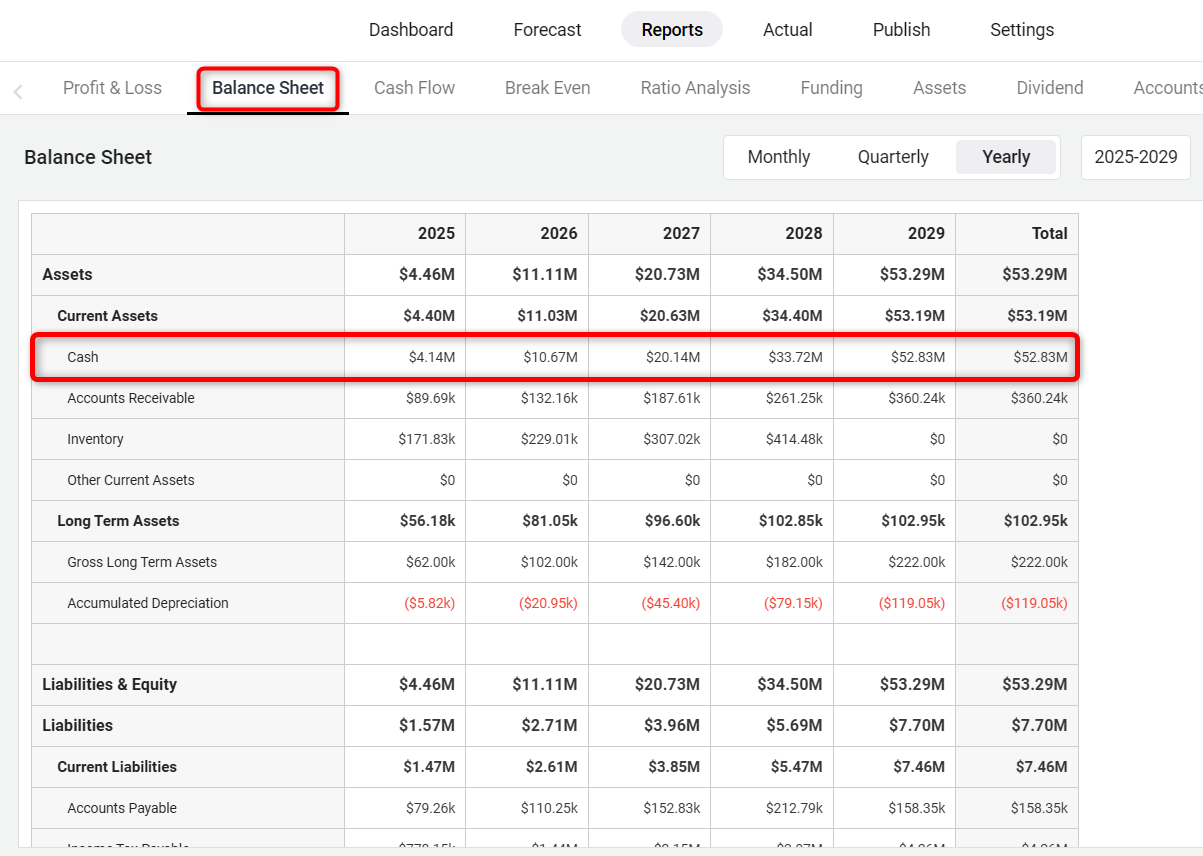
Task: Switch to the Profit & Loss tab
Action: point(112,88)
